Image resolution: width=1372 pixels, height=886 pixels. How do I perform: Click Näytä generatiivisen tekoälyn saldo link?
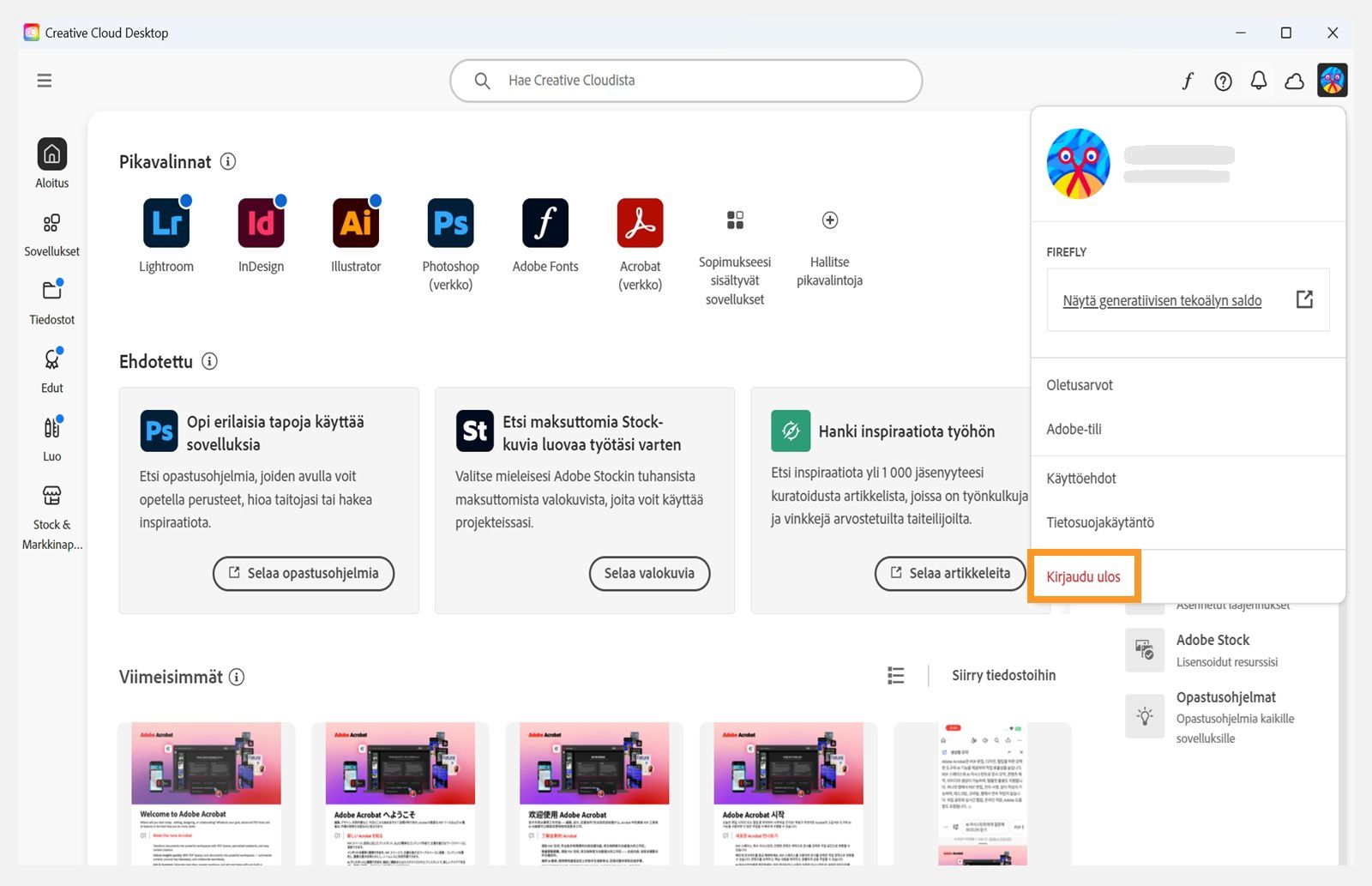[1162, 300]
